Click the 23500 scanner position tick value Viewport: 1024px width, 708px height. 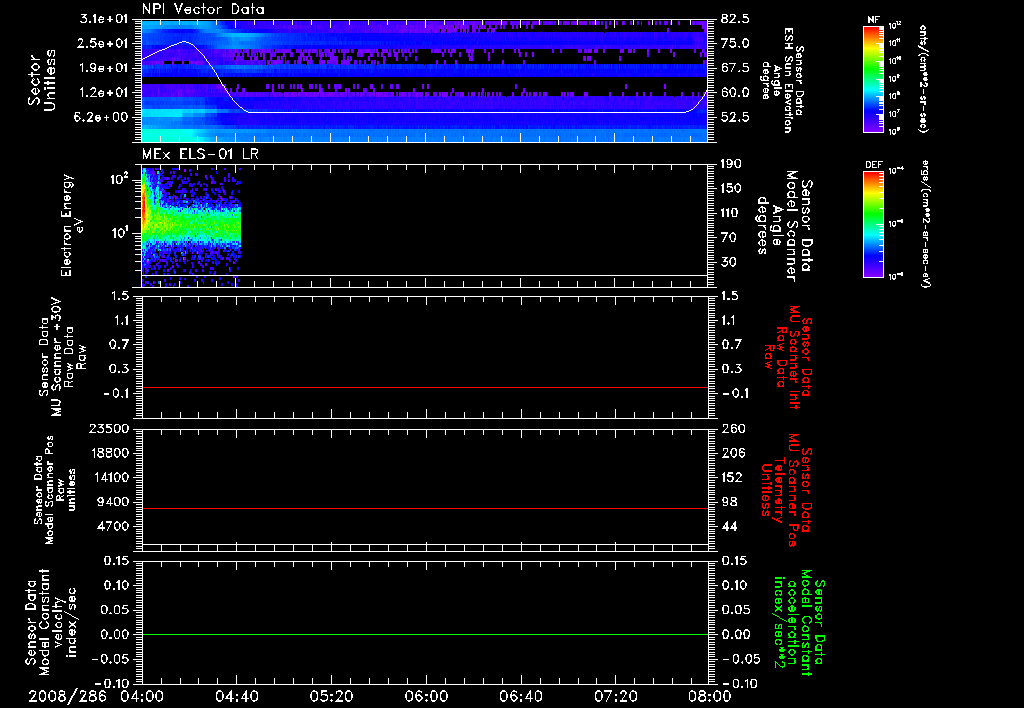[109, 428]
